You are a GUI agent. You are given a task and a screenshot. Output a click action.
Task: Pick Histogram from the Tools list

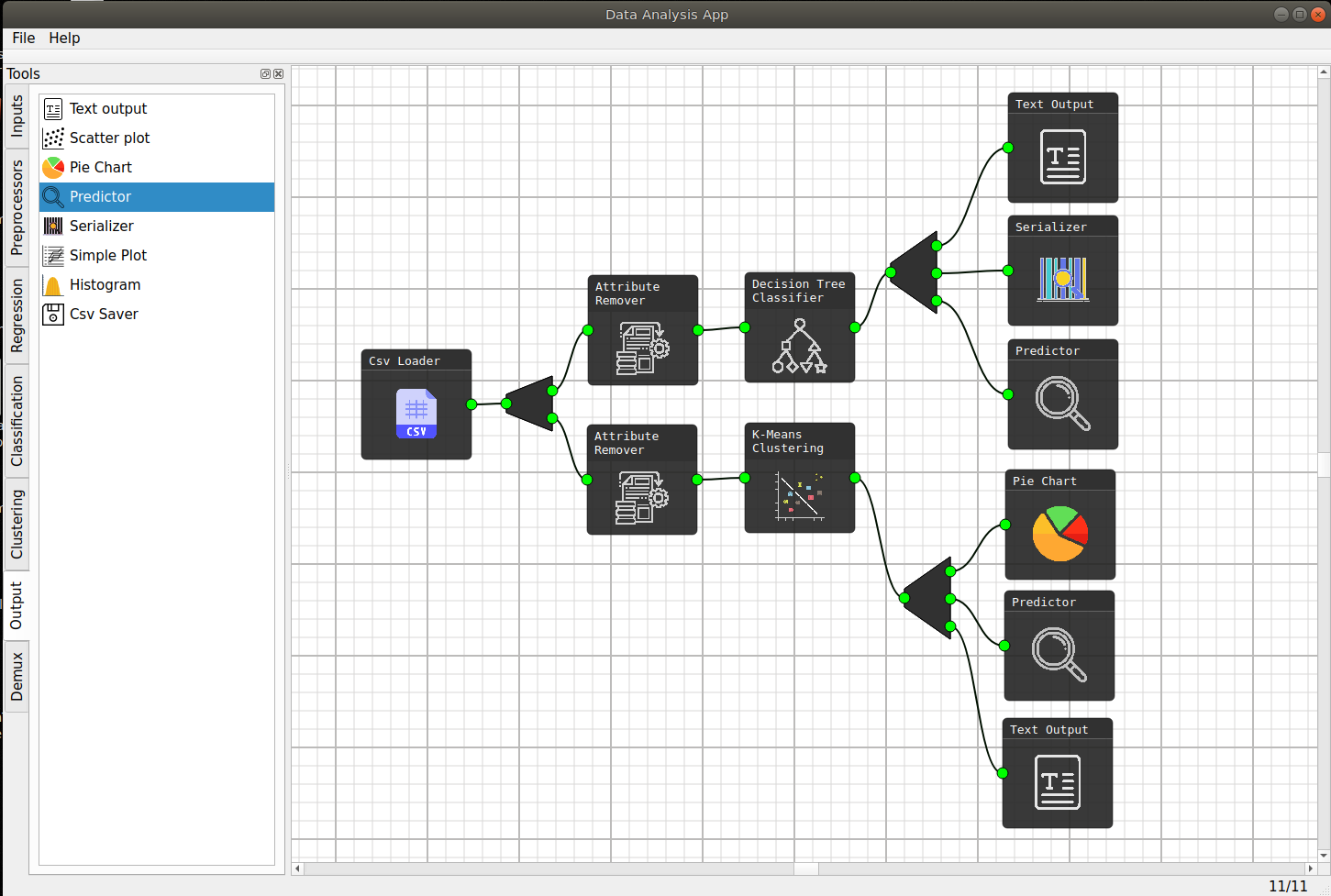coord(105,284)
